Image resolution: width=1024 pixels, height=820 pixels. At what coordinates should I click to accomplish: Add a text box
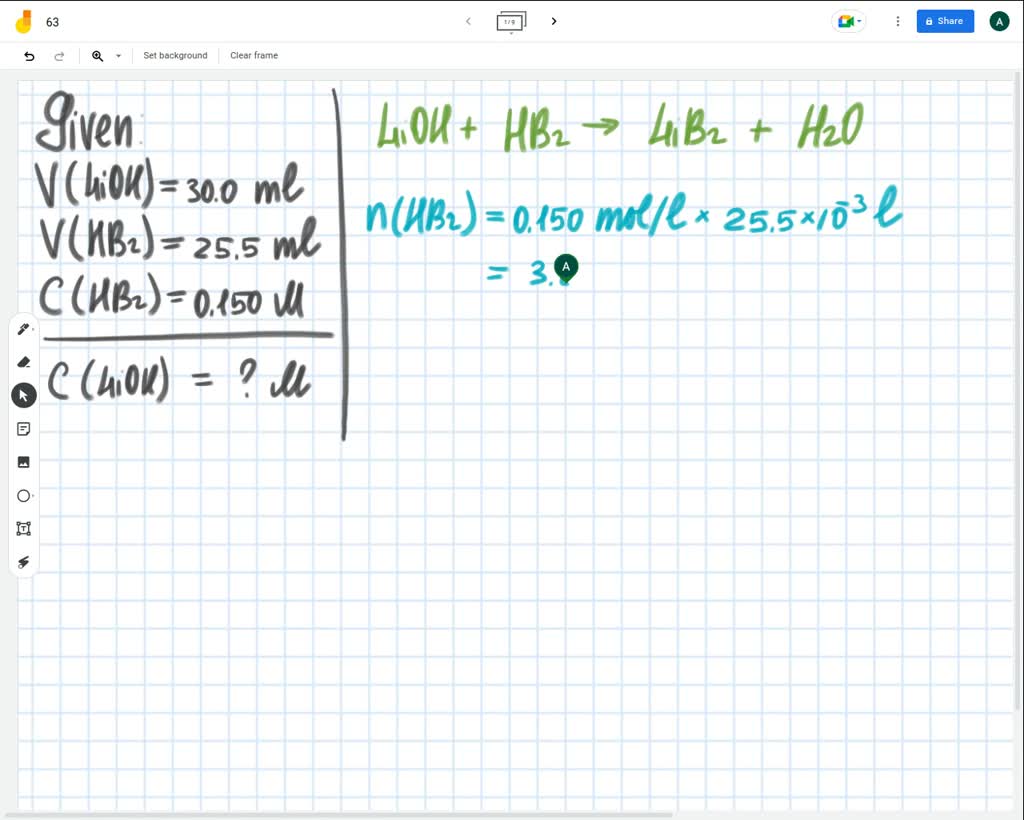pyautogui.click(x=23, y=528)
